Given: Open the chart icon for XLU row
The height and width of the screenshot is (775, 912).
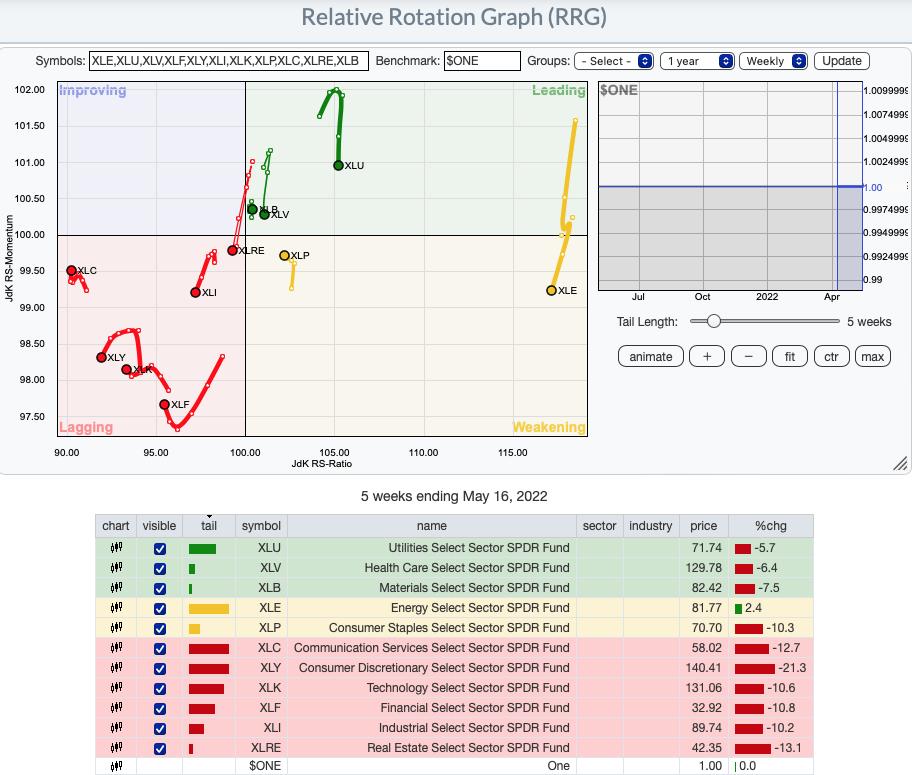Looking at the screenshot, I should pyautogui.click(x=116, y=548).
